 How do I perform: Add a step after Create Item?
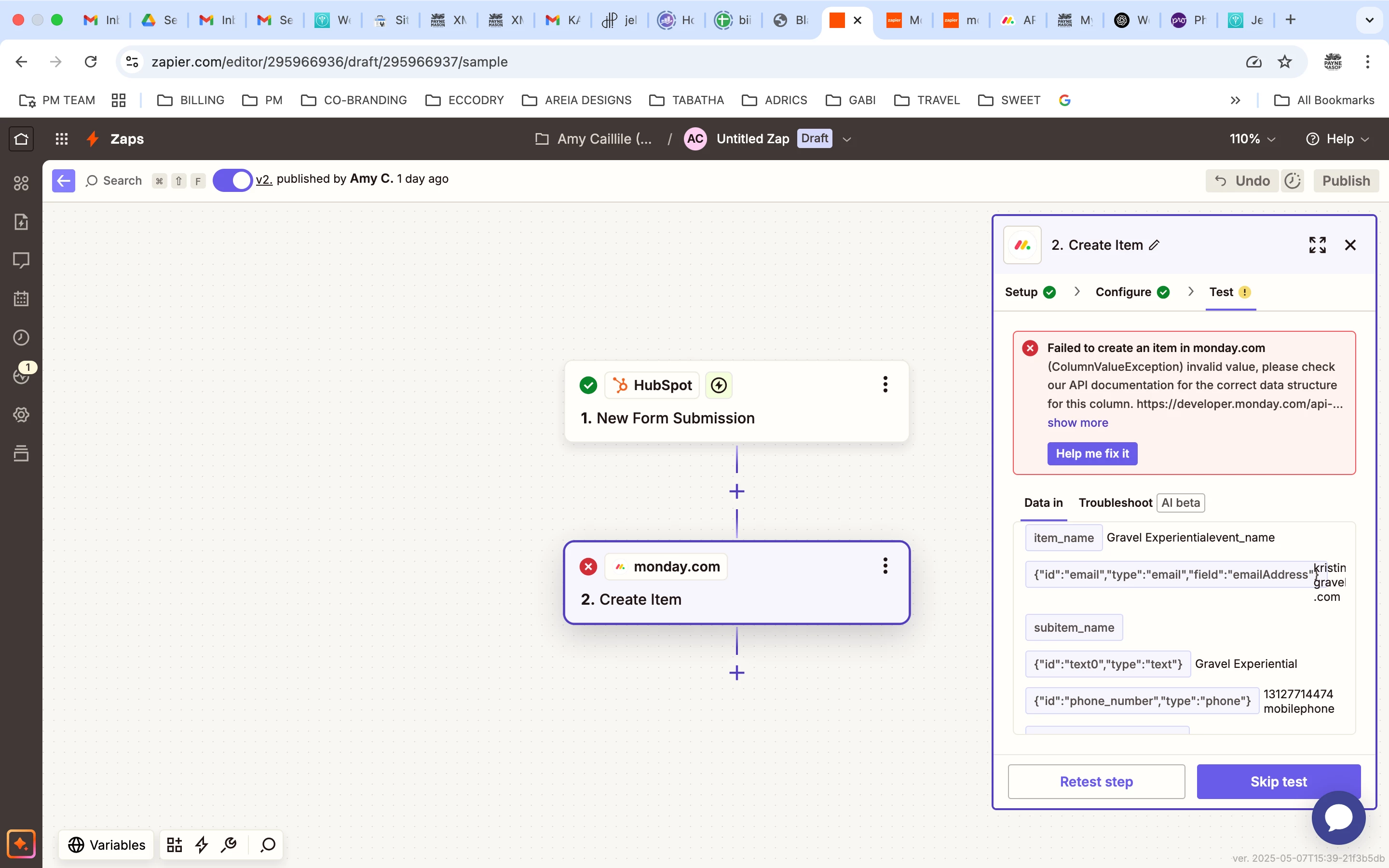click(737, 673)
